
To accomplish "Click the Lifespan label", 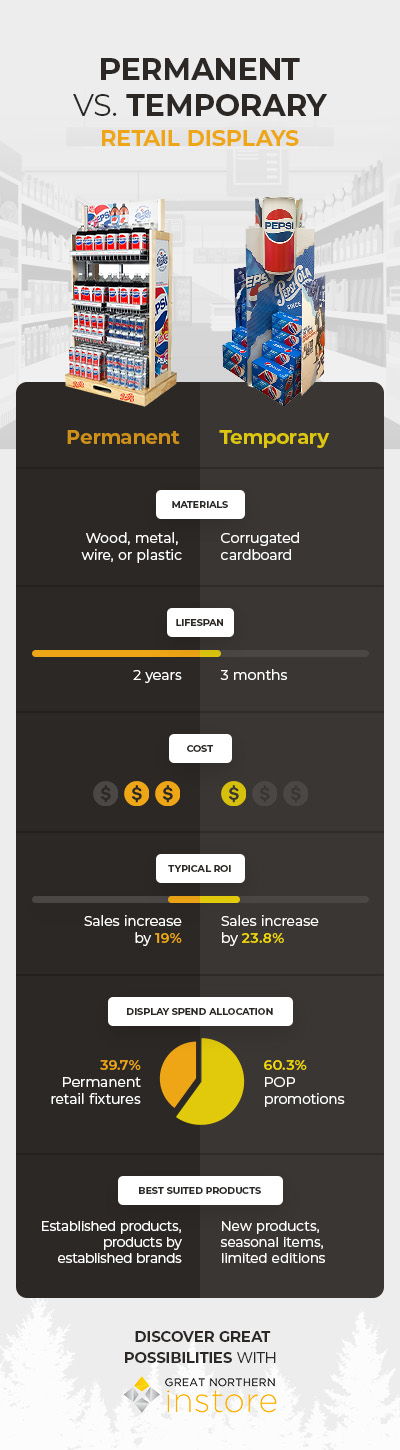I will click(x=200, y=622).
